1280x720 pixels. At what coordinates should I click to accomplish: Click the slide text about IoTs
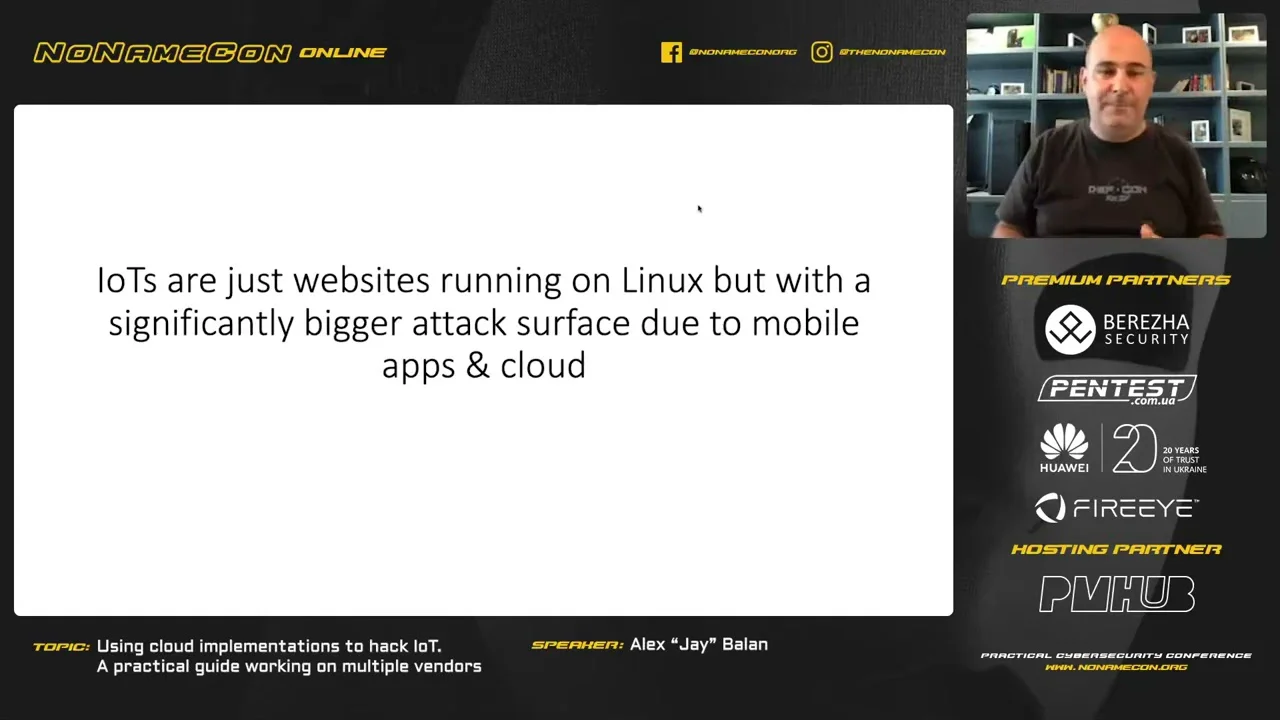484,322
